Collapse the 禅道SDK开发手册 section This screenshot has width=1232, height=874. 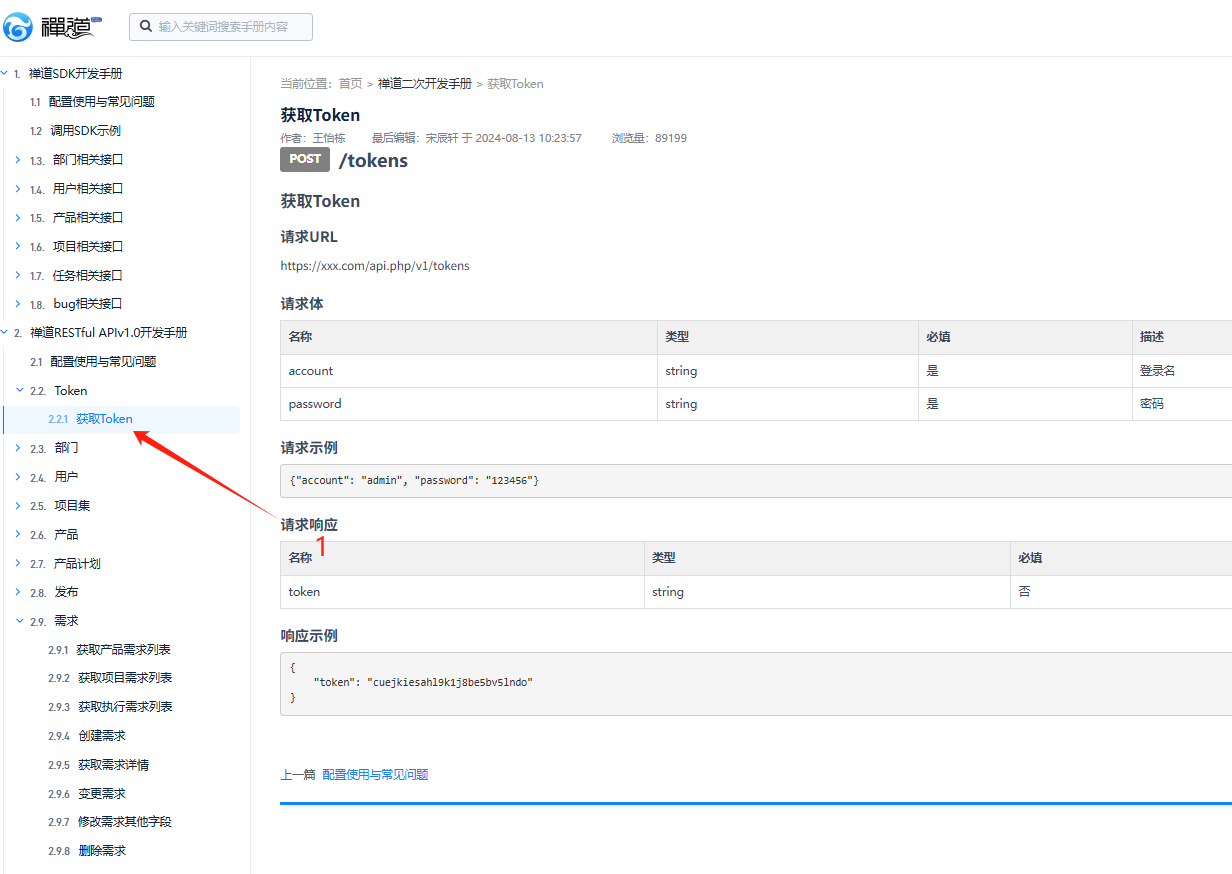pyautogui.click(x=5, y=73)
